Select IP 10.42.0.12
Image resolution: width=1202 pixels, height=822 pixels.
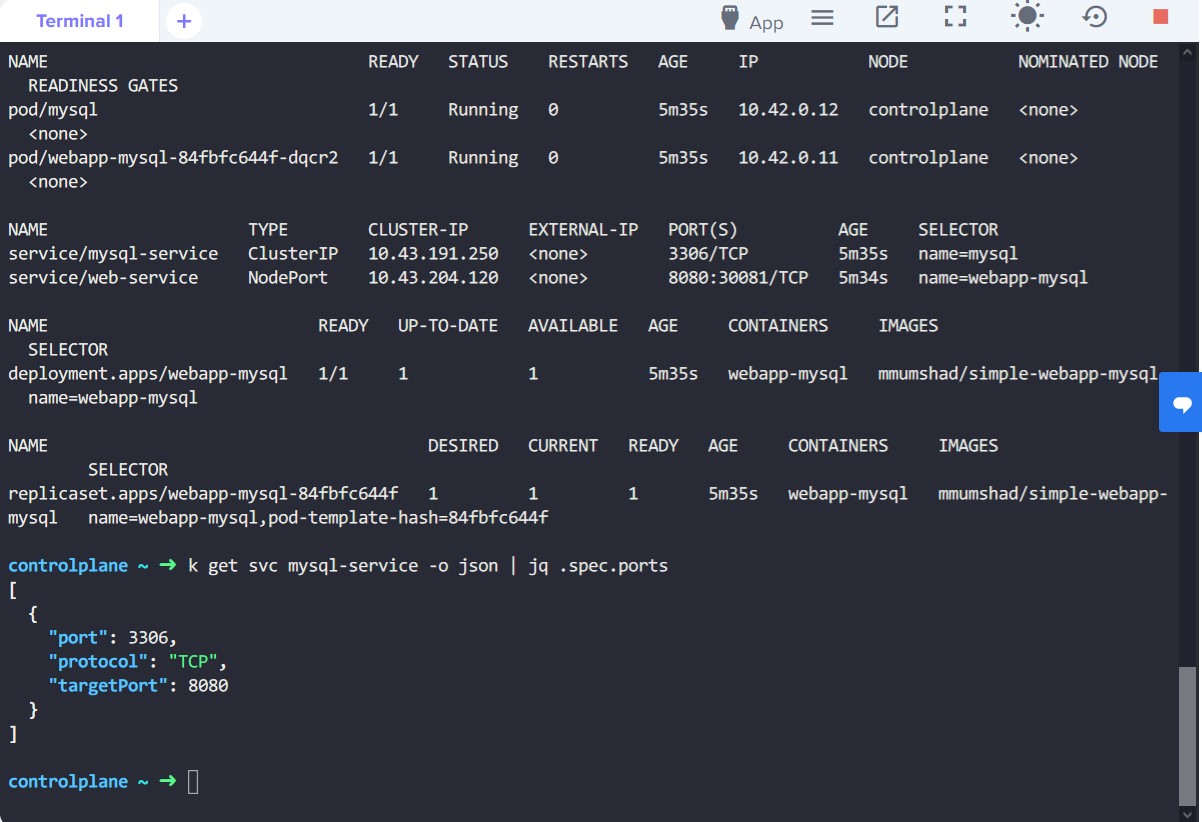pos(788,110)
